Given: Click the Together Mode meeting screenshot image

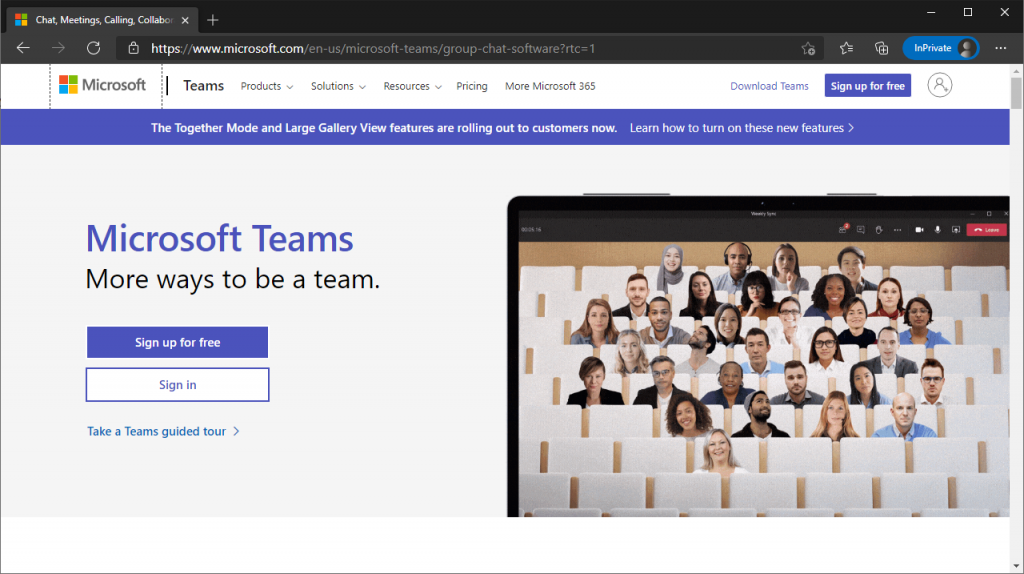Looking at the screenshot, I should 758,357.
